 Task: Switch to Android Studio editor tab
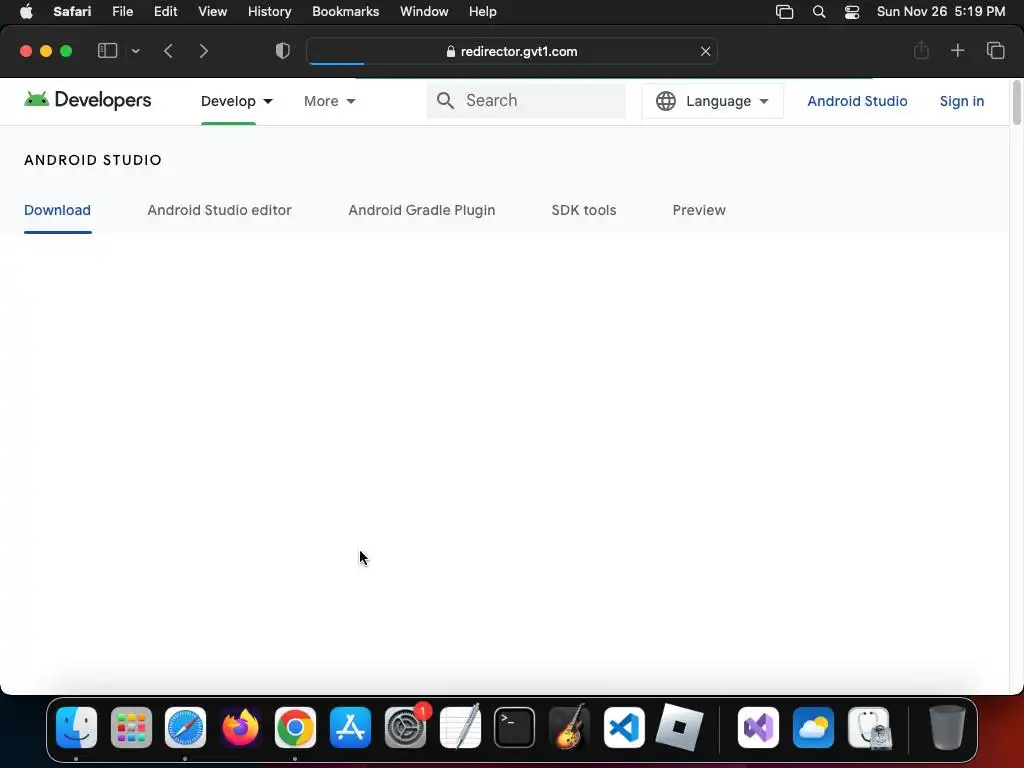click(x=219, y=210)
